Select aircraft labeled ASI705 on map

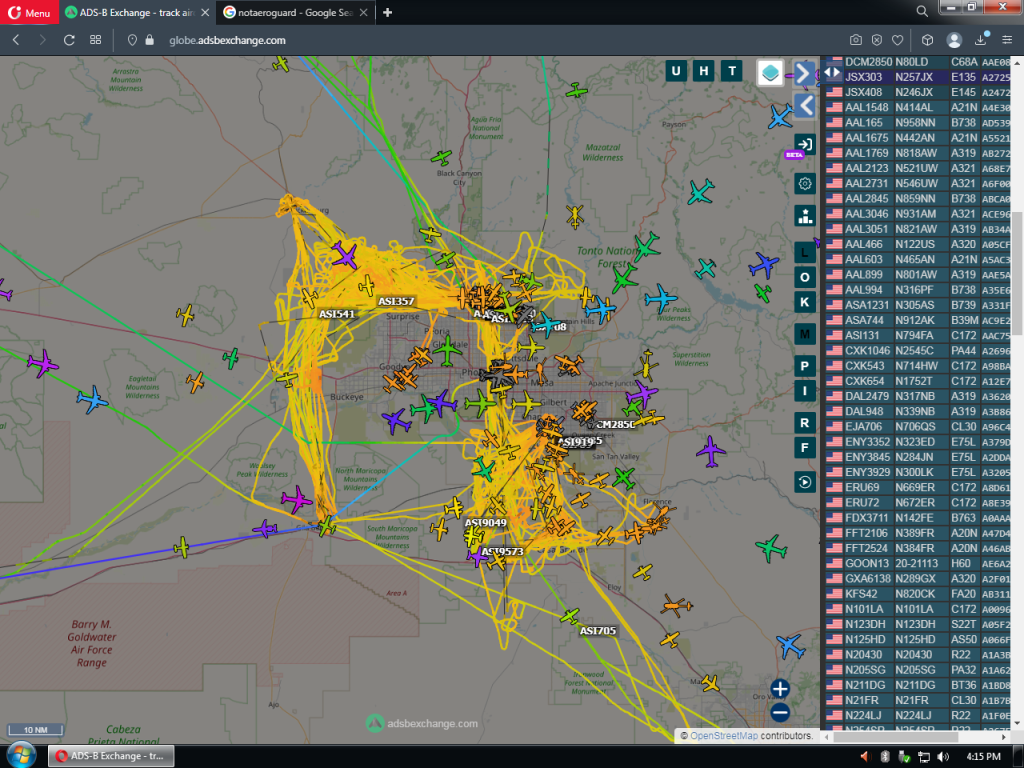pyautogui.click(x=598, y=630)
